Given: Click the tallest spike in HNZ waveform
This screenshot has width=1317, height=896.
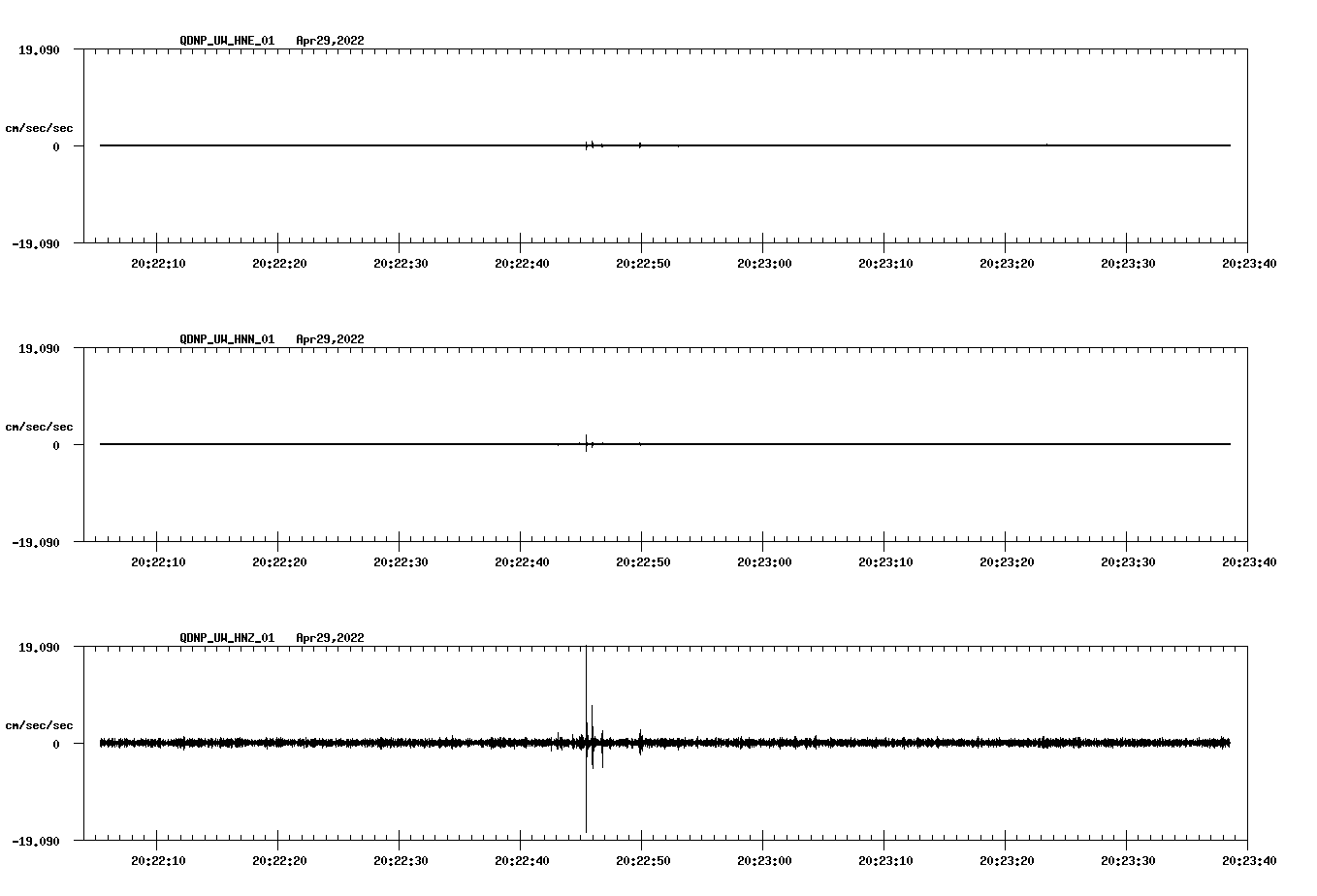Looking at the screenshot, I should pos(586,739).
